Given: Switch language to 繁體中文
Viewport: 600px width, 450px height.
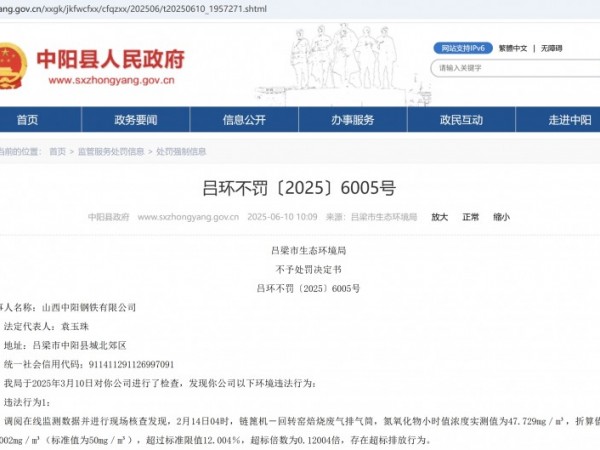Looking at the screenshot, I should (513, 48).
